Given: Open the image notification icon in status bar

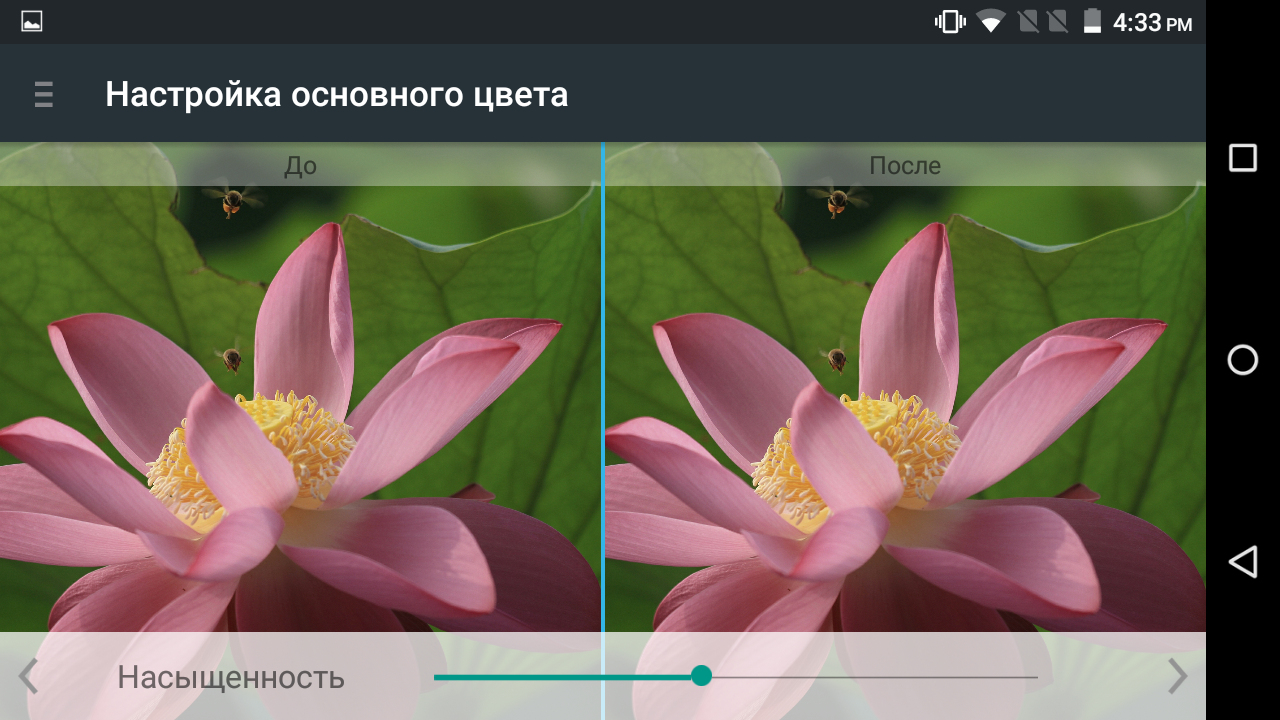Looking at the screenshot, I should pyautogui.click(x=32, y=21).
